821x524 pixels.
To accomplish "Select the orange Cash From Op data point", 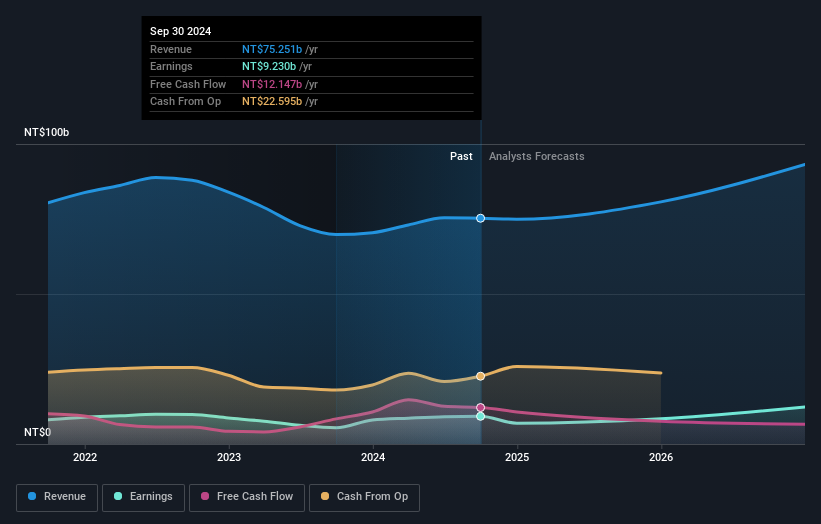I will [481, 376].
